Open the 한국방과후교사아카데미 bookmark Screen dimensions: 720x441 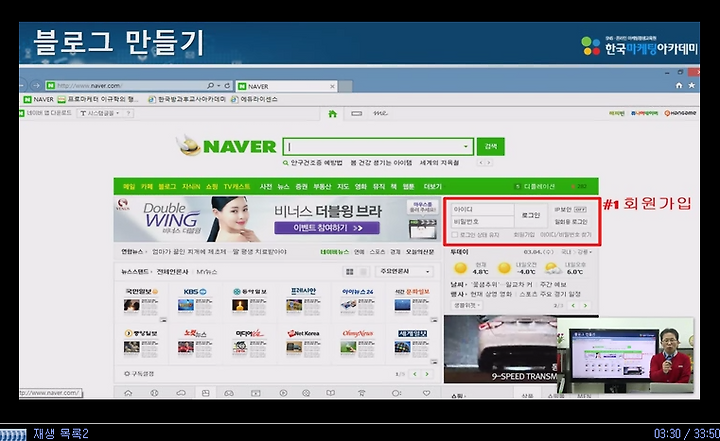click(x=187, y=99)
